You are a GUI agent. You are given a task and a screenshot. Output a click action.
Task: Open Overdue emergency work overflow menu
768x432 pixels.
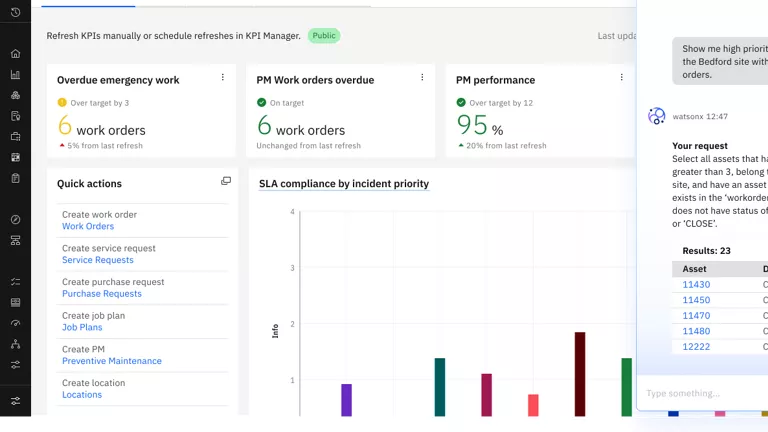tap(222, 78)
